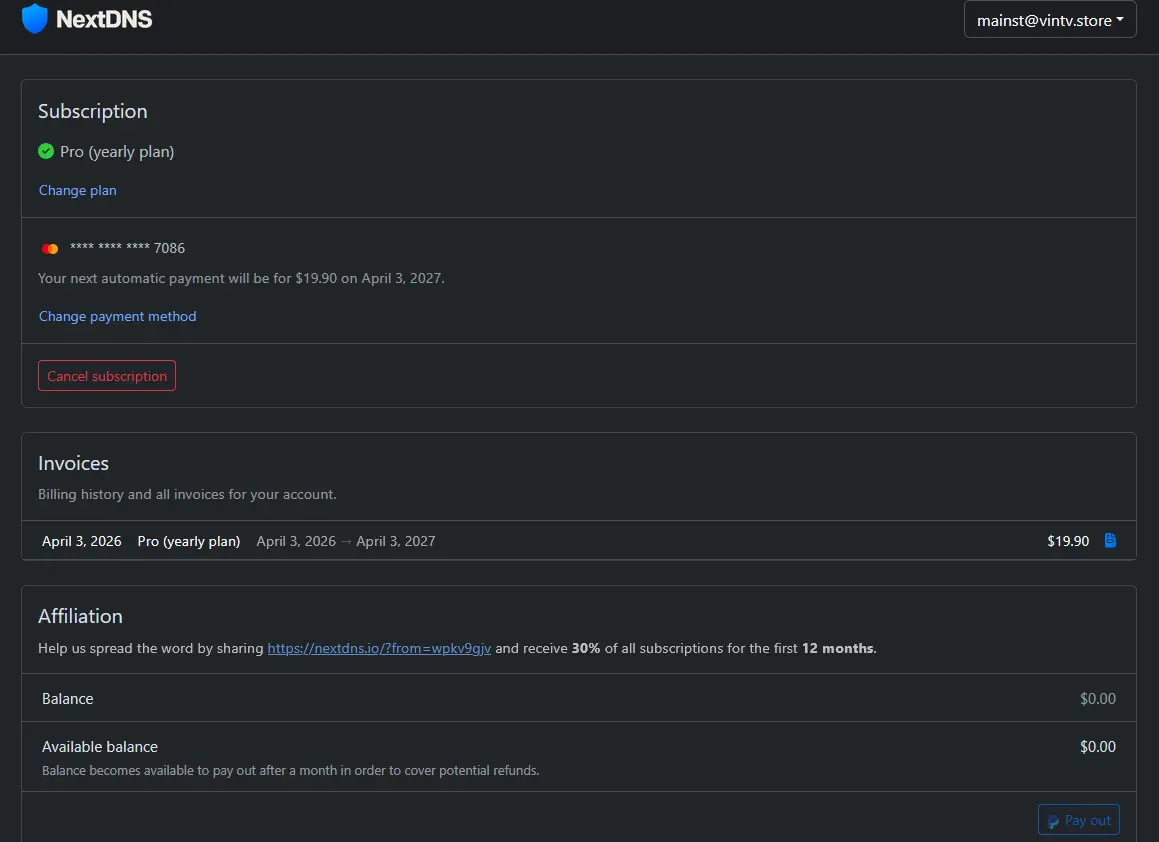
Task: Click the Pay out PayPal button
Action: (x=1078, y=820)
